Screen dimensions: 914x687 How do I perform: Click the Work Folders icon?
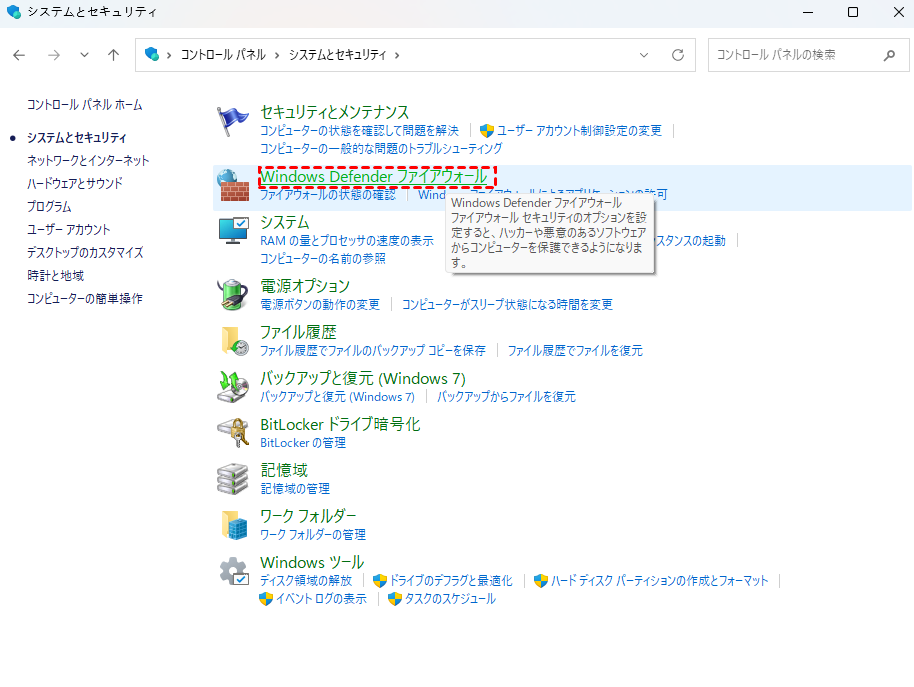(x=233, y=524)
